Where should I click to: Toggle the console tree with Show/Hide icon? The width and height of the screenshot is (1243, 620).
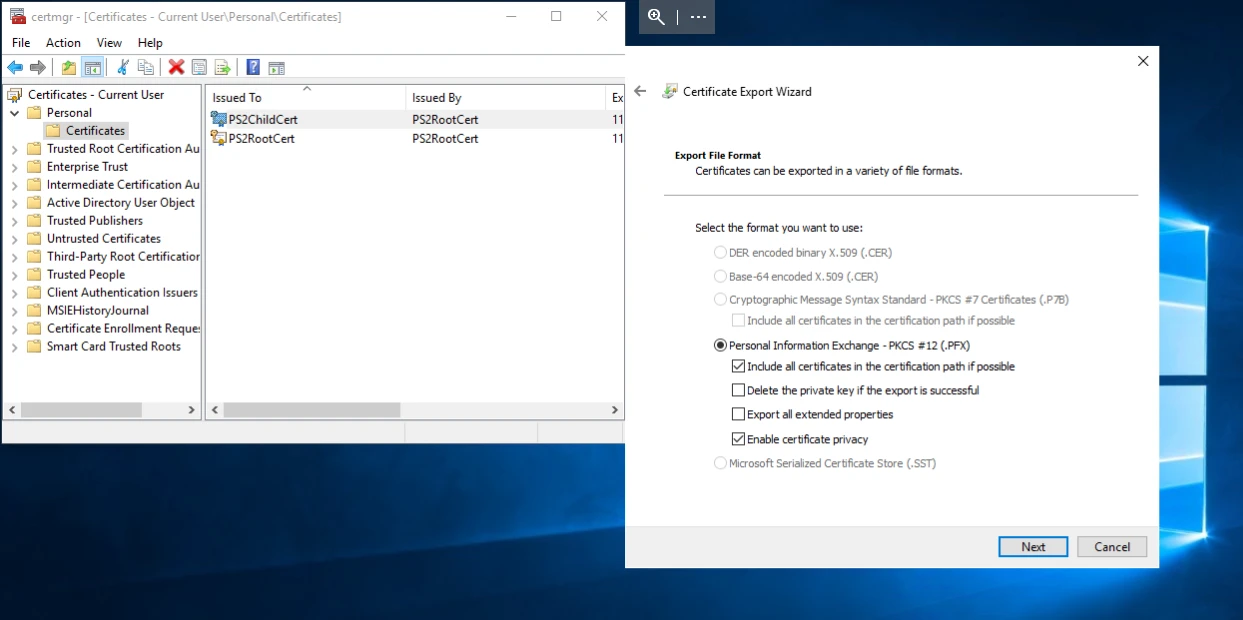(x=92, y=67)
